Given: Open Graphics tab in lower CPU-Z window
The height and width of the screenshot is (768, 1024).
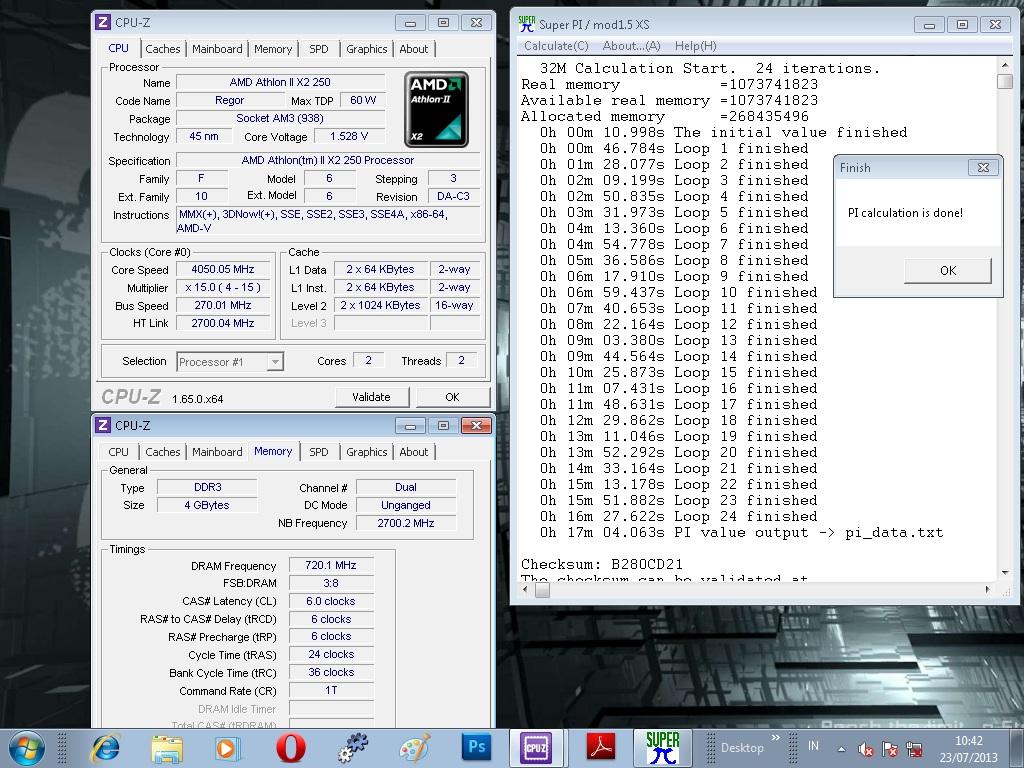Looking at the screenshot, I should click(366, 452).
